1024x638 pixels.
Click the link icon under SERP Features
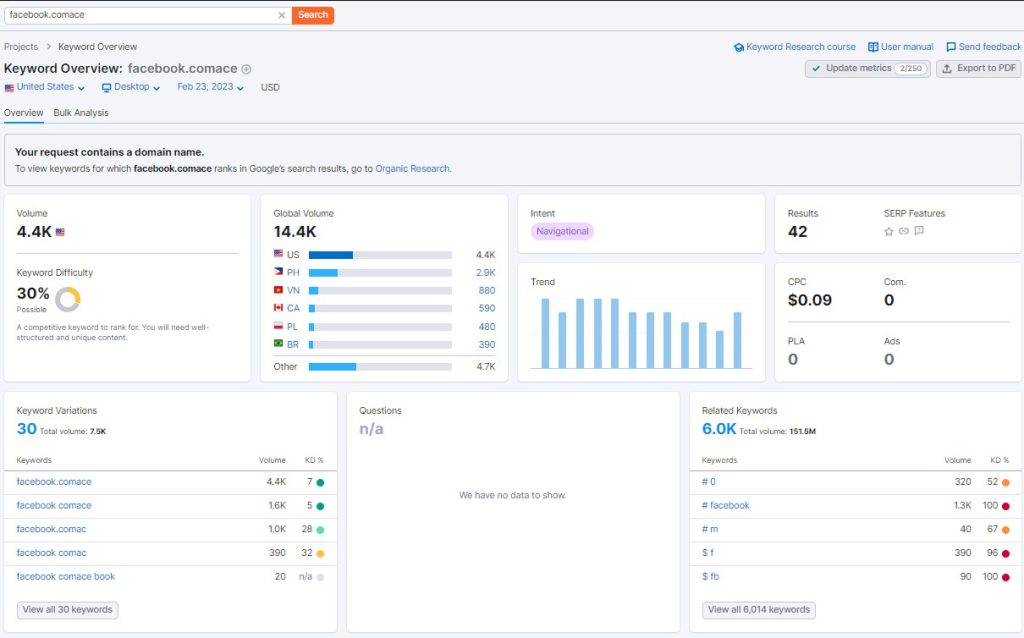coord(904,231)
